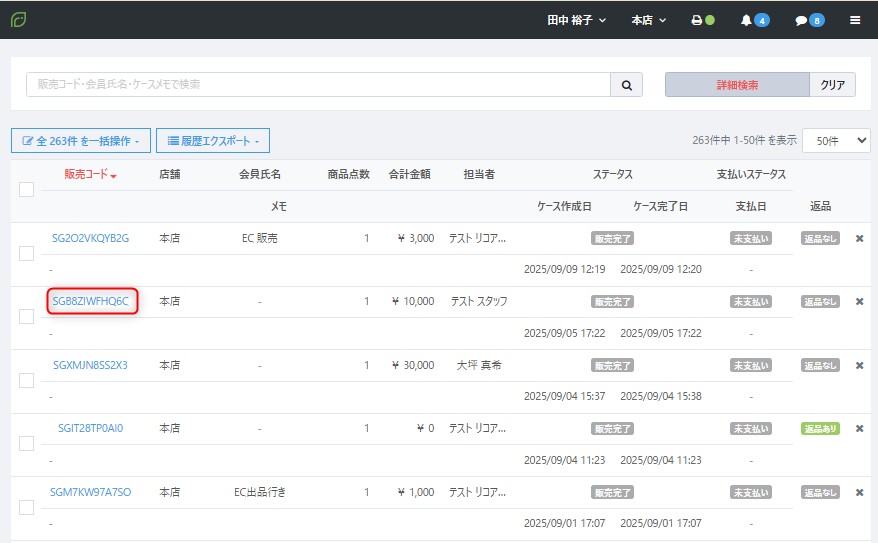Viewport: 878px width, 543px height.
Task: Click the green leaf logo icon
Action: (x=19, y=20)
